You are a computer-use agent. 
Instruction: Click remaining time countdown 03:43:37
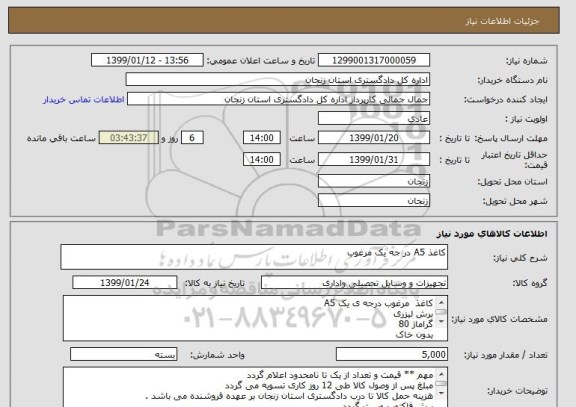click(x=129, y=138)
